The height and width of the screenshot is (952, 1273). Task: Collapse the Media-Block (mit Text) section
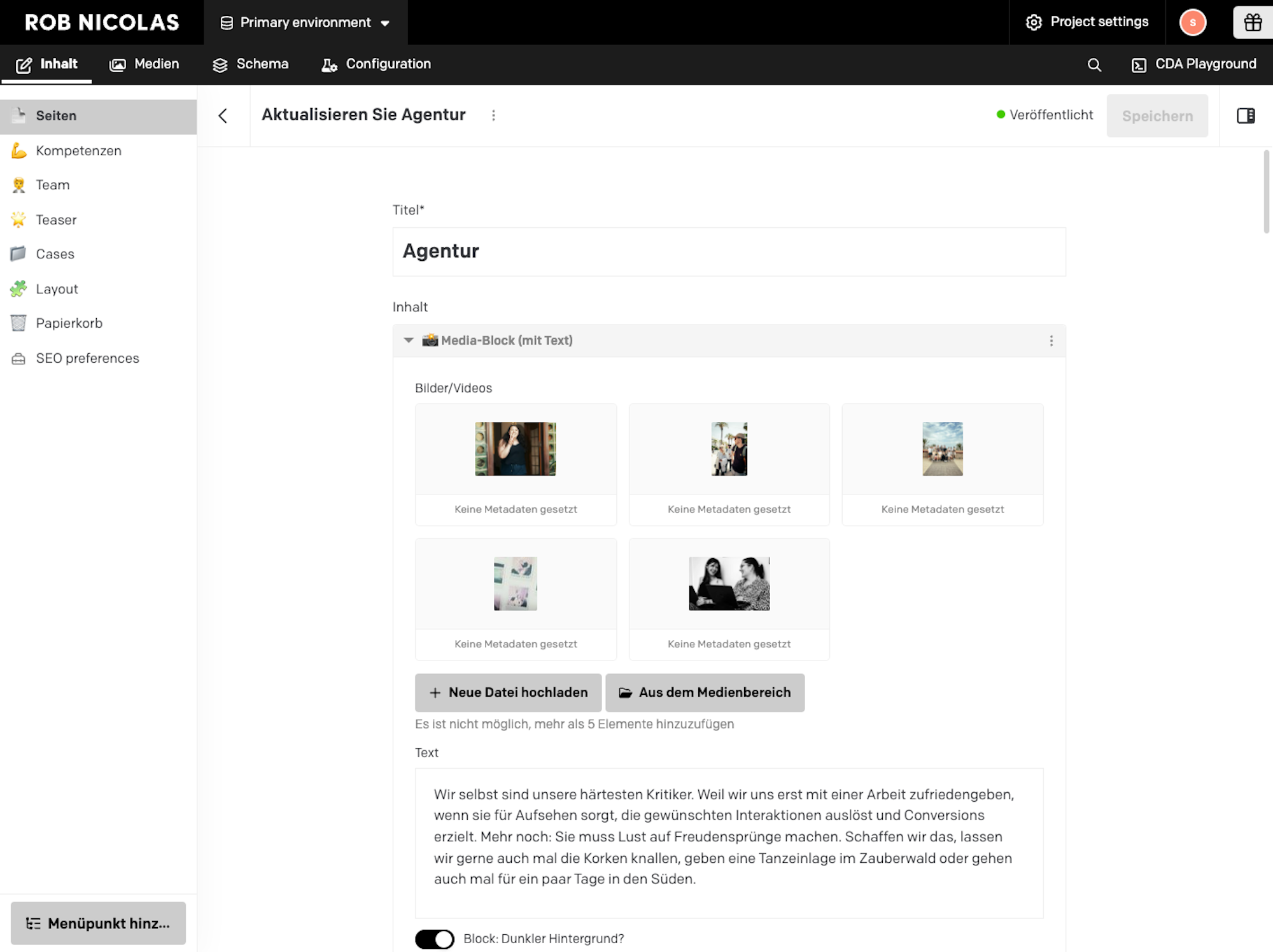(409, 340)
